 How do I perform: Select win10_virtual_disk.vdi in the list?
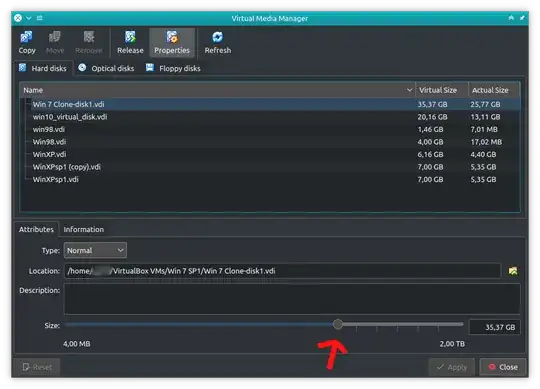click(270, 117)
